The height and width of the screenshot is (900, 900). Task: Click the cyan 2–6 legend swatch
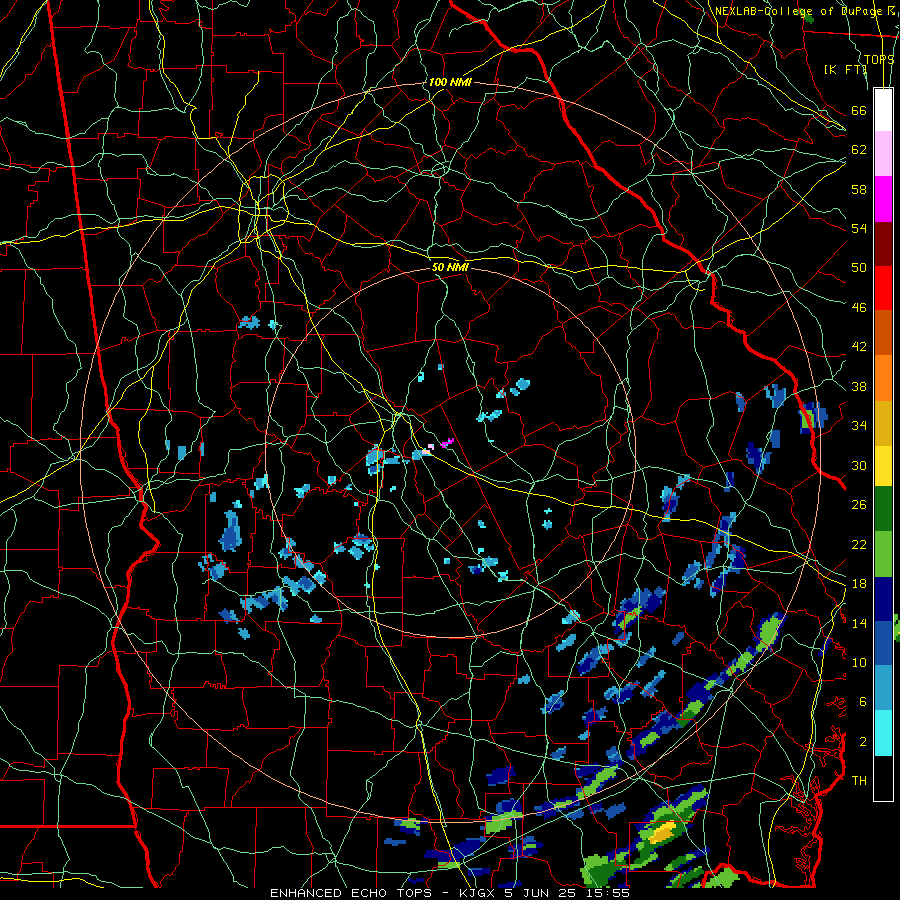click(883, 733)
